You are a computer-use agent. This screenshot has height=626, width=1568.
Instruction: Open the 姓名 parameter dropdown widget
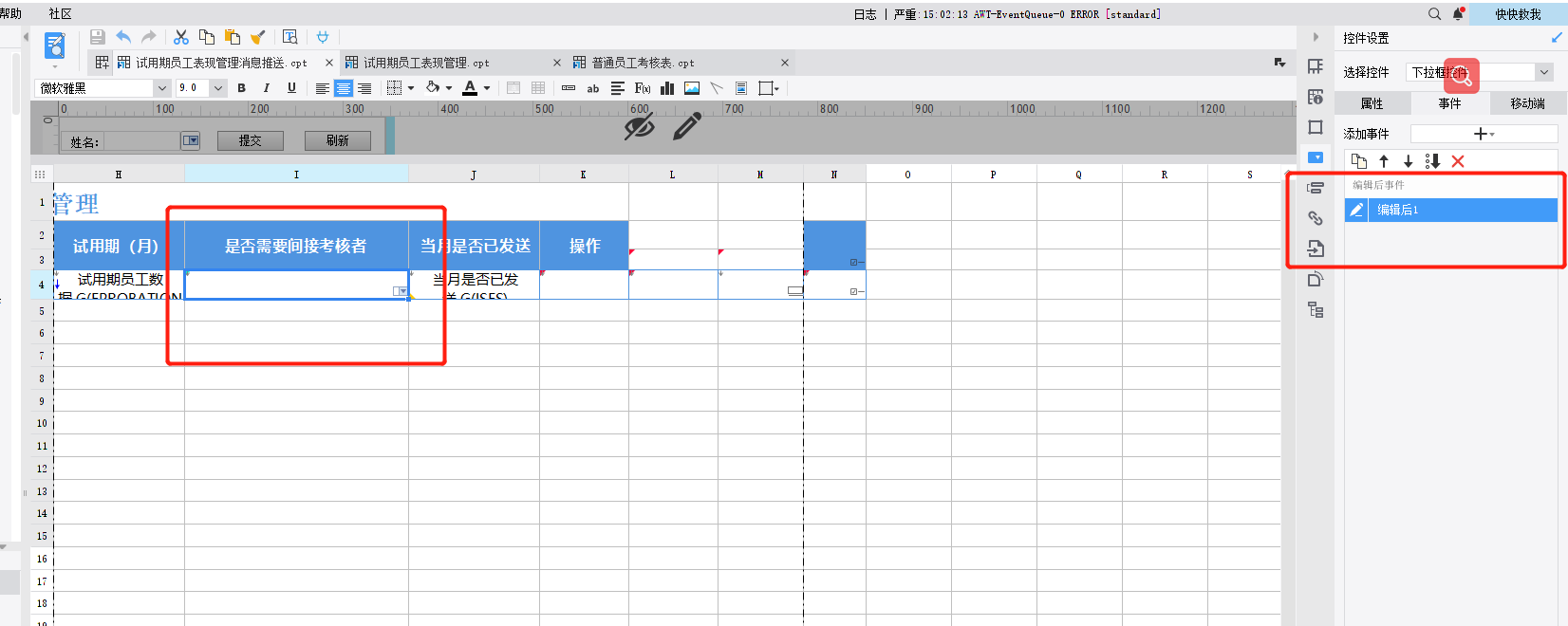pyautogui.click(x=191, y=140)
